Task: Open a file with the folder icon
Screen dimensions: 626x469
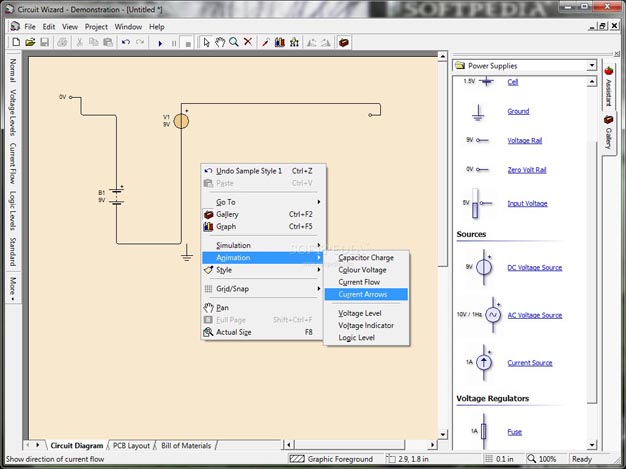Action: (x=30, y=42)
